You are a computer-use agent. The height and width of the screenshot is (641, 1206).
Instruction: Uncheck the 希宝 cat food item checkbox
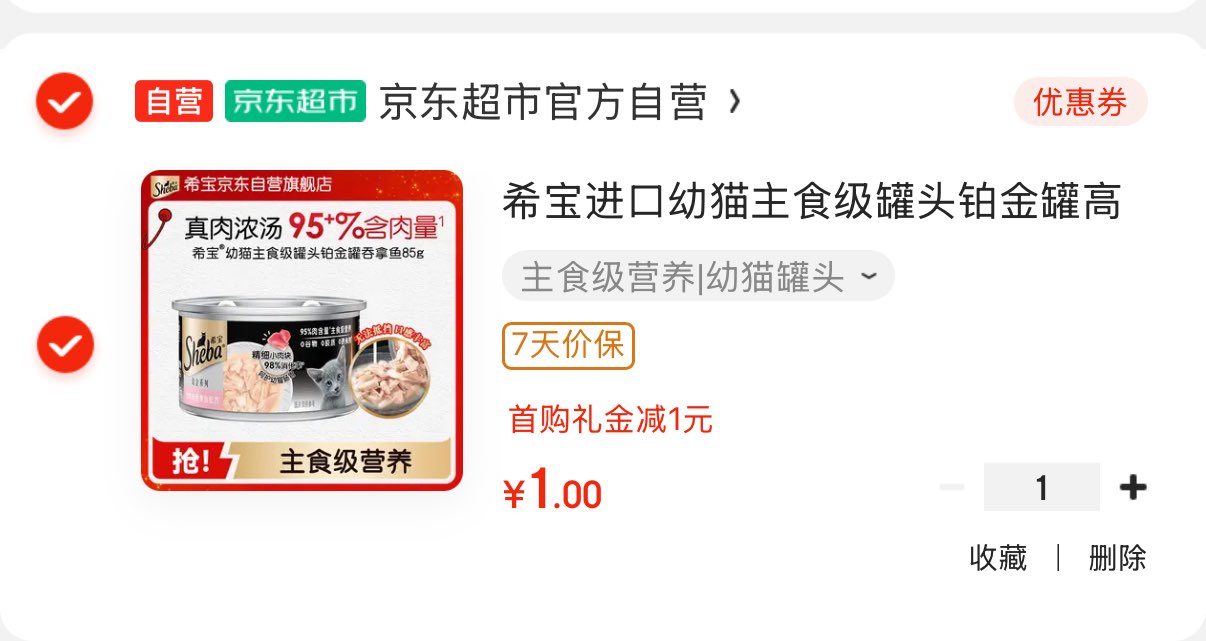tap(65, 345)
